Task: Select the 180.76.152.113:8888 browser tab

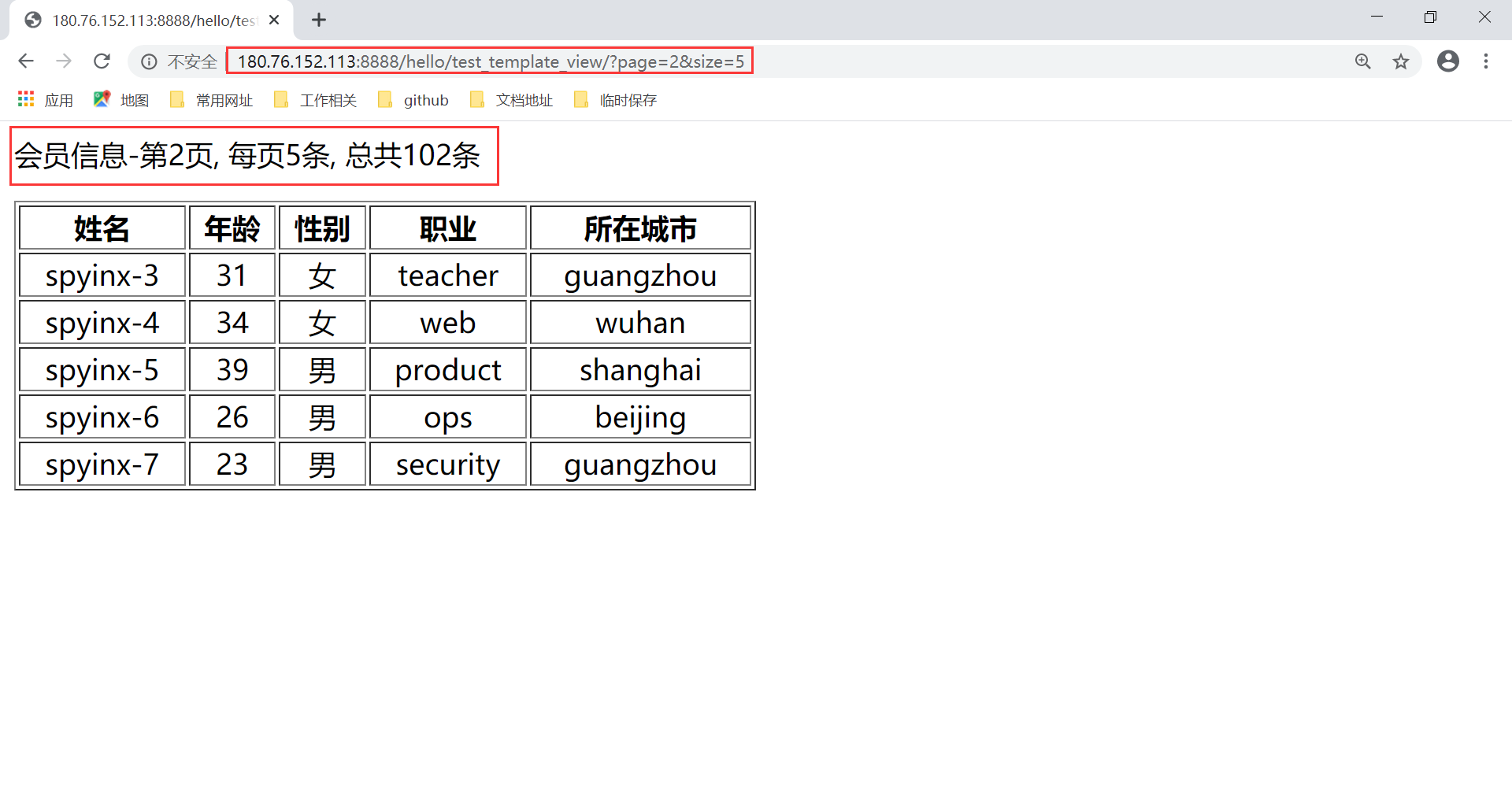Action: [151, 20]
